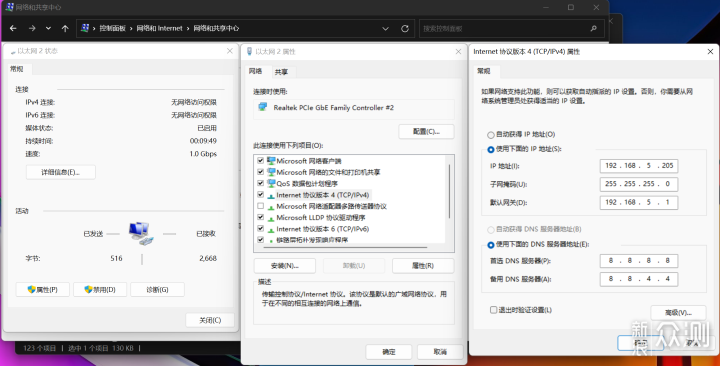Click 诊断(G) button
This screenshot has height=366, width=720.
158,290
